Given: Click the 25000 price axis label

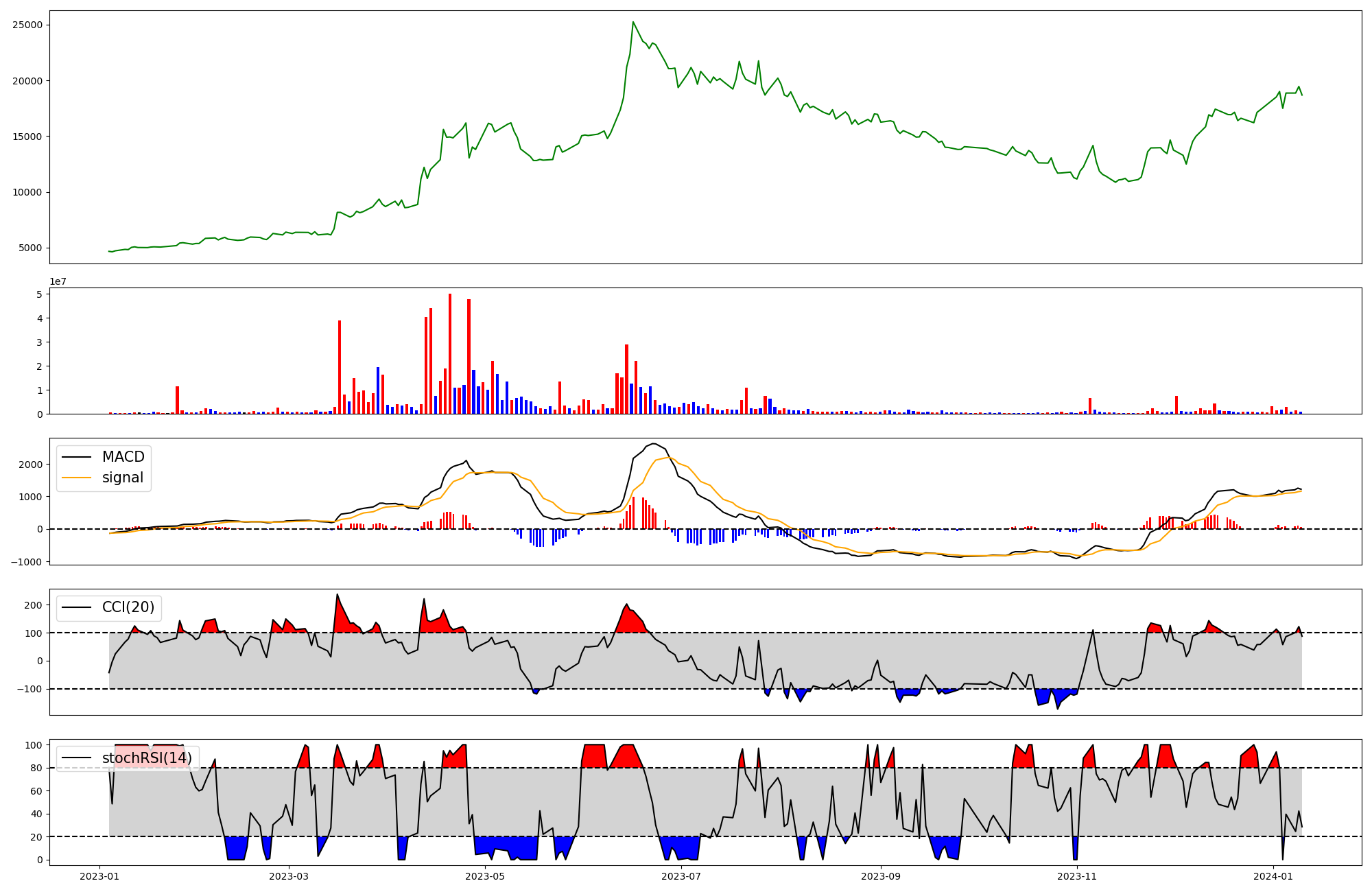Looking at the screenshot, I should point(27,25).
